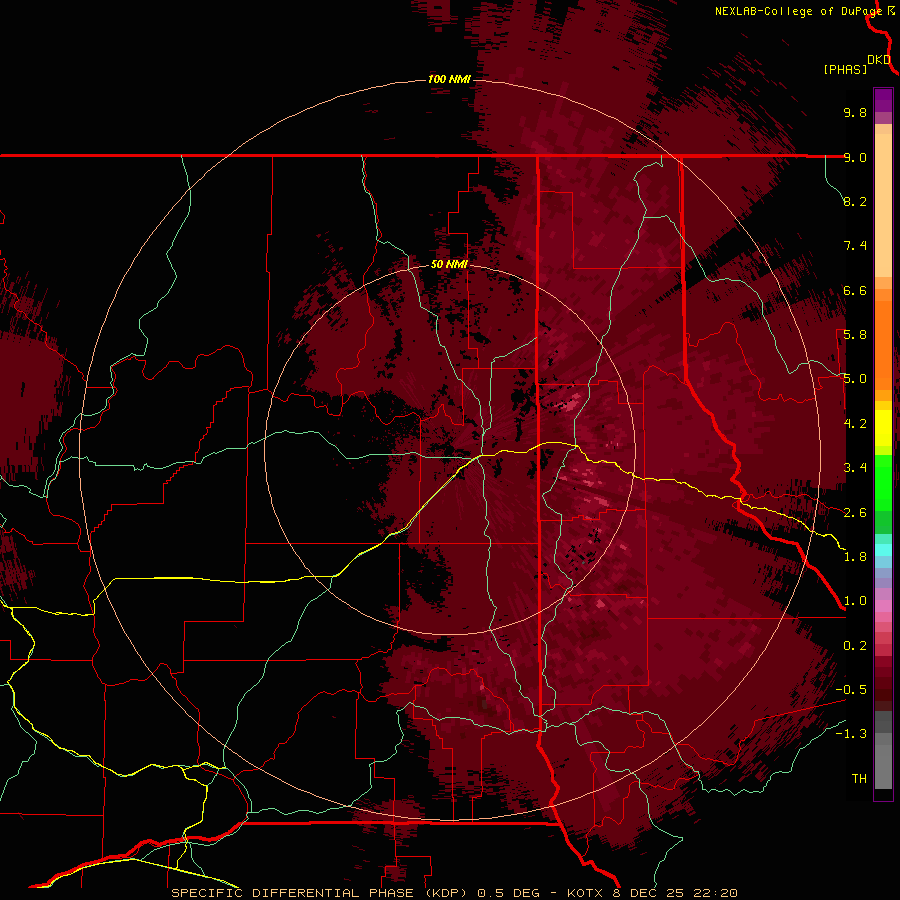Click the TH label on the legend

[x=859, y=779]
